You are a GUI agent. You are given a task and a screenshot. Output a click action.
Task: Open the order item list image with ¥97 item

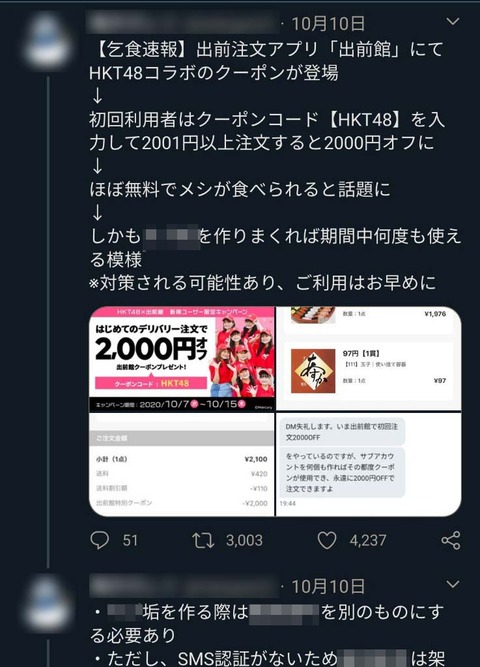tap(369, 359)
